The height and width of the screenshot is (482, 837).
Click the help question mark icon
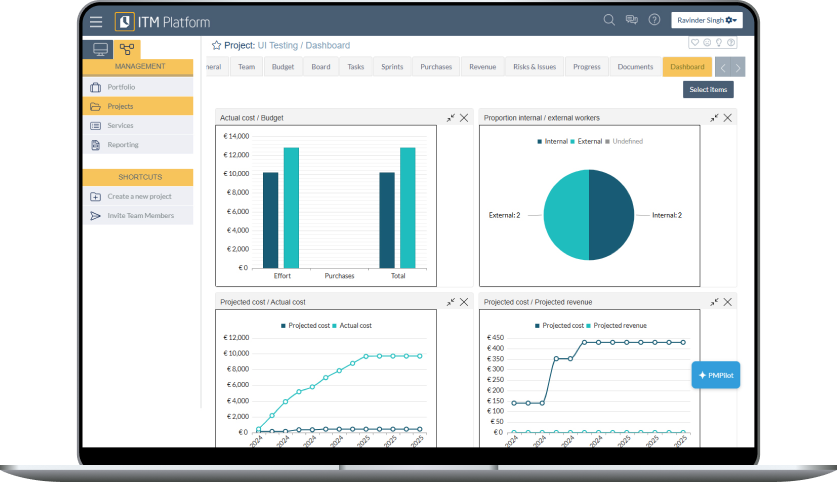pyautogui.click(x=654, y=20)
